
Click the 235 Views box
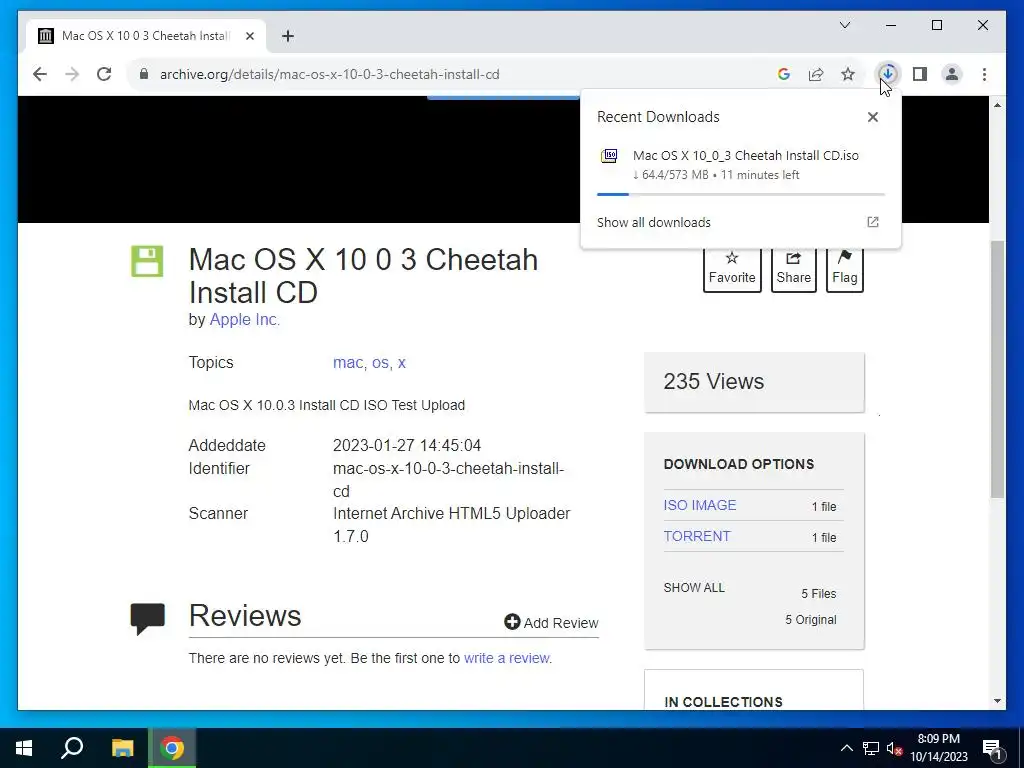(x=754, y=382)
